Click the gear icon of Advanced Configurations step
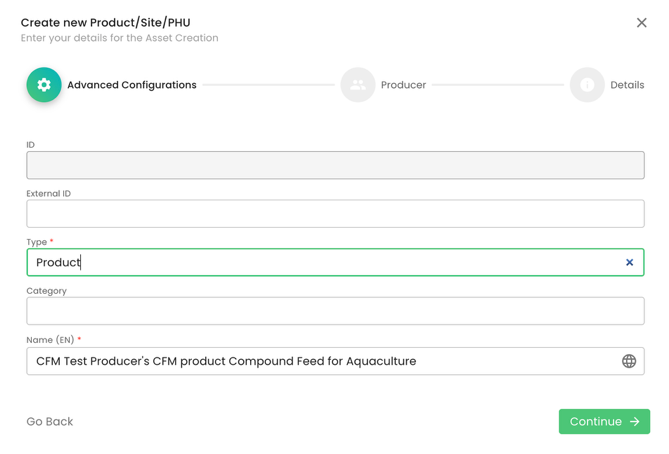The height and width of the screenshot is (454, 669). [x=44, y=85]
